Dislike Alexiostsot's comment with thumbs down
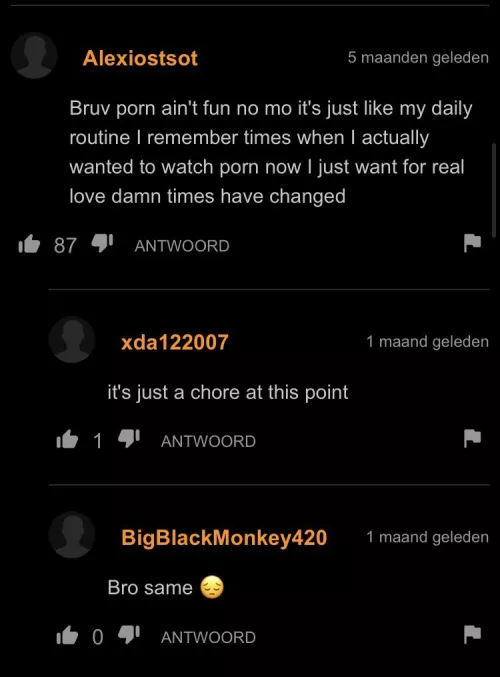This screenshot has height=677, width=500. [x=102, y=243]
